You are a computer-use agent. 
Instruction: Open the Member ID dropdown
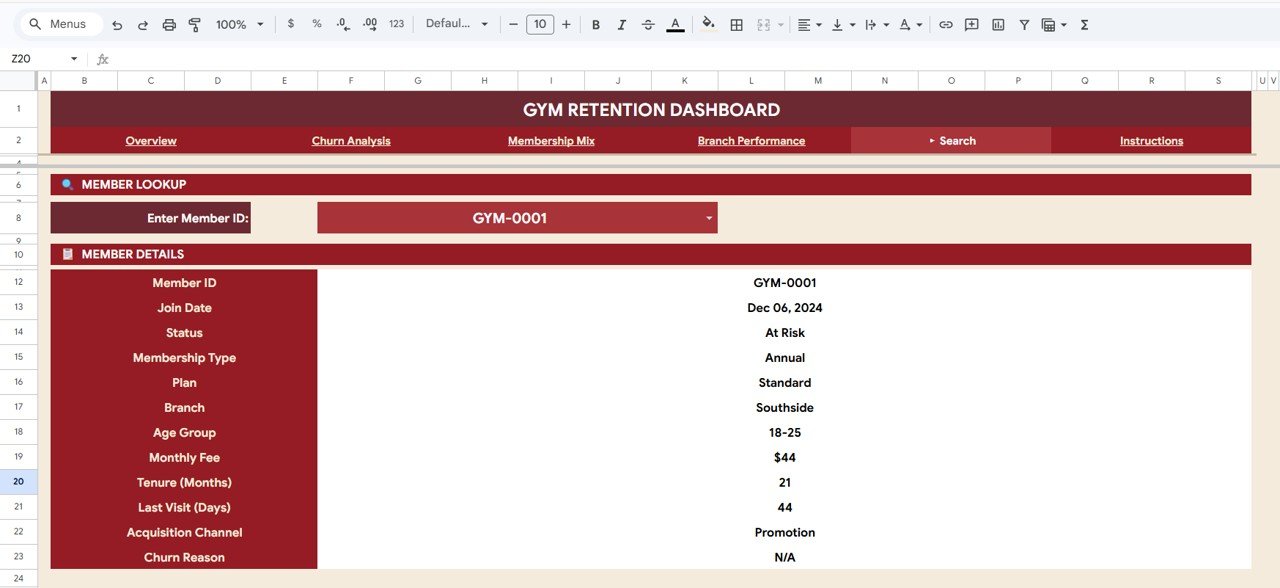(709, 217)
